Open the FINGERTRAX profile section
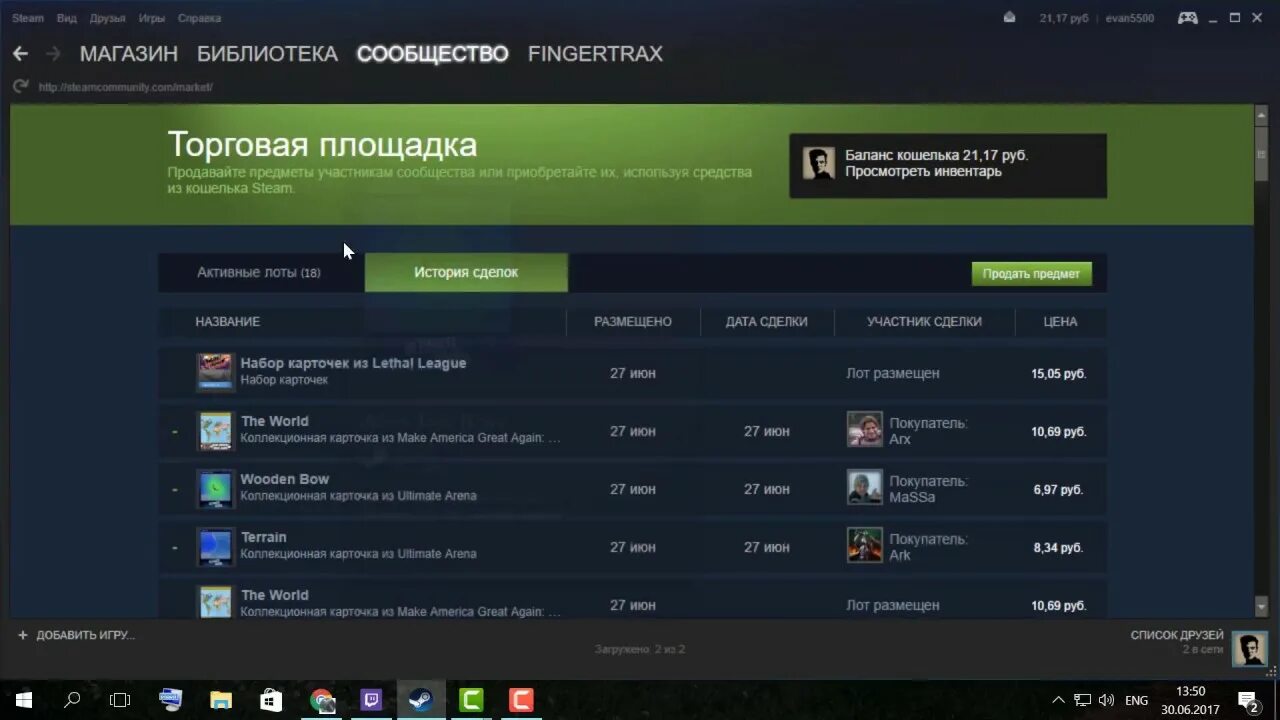Viewport: 1280px width, 720px height. [595, 54]
